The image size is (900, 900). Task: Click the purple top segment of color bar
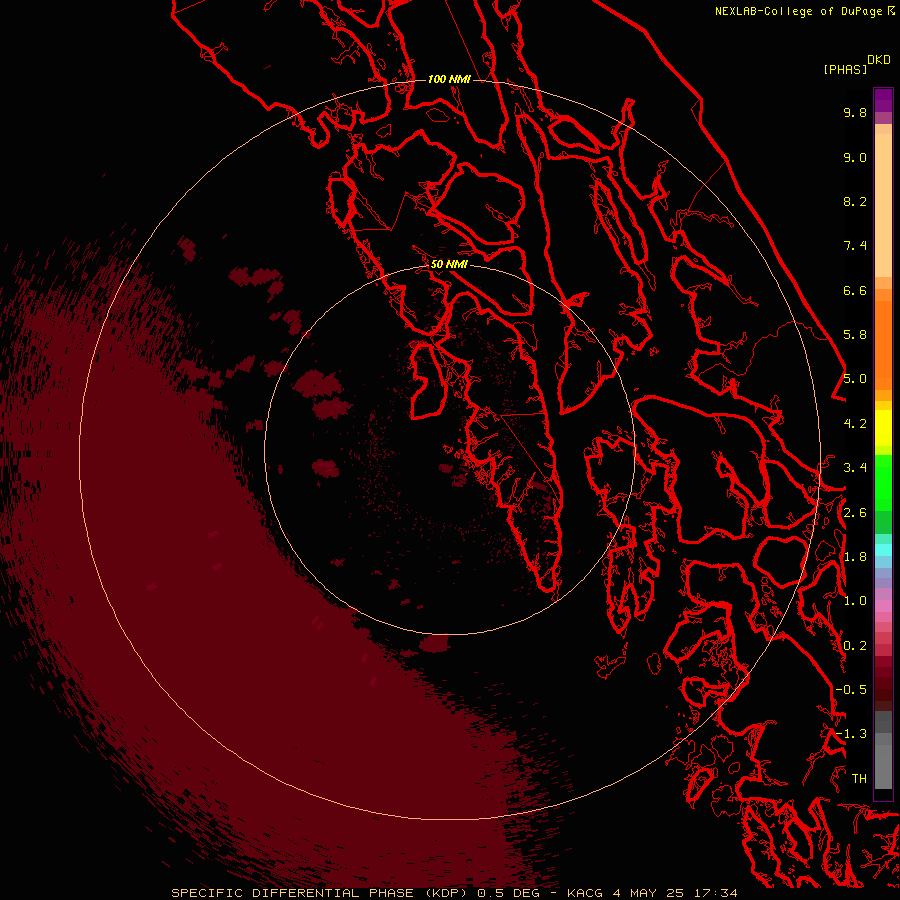(883, 100)
